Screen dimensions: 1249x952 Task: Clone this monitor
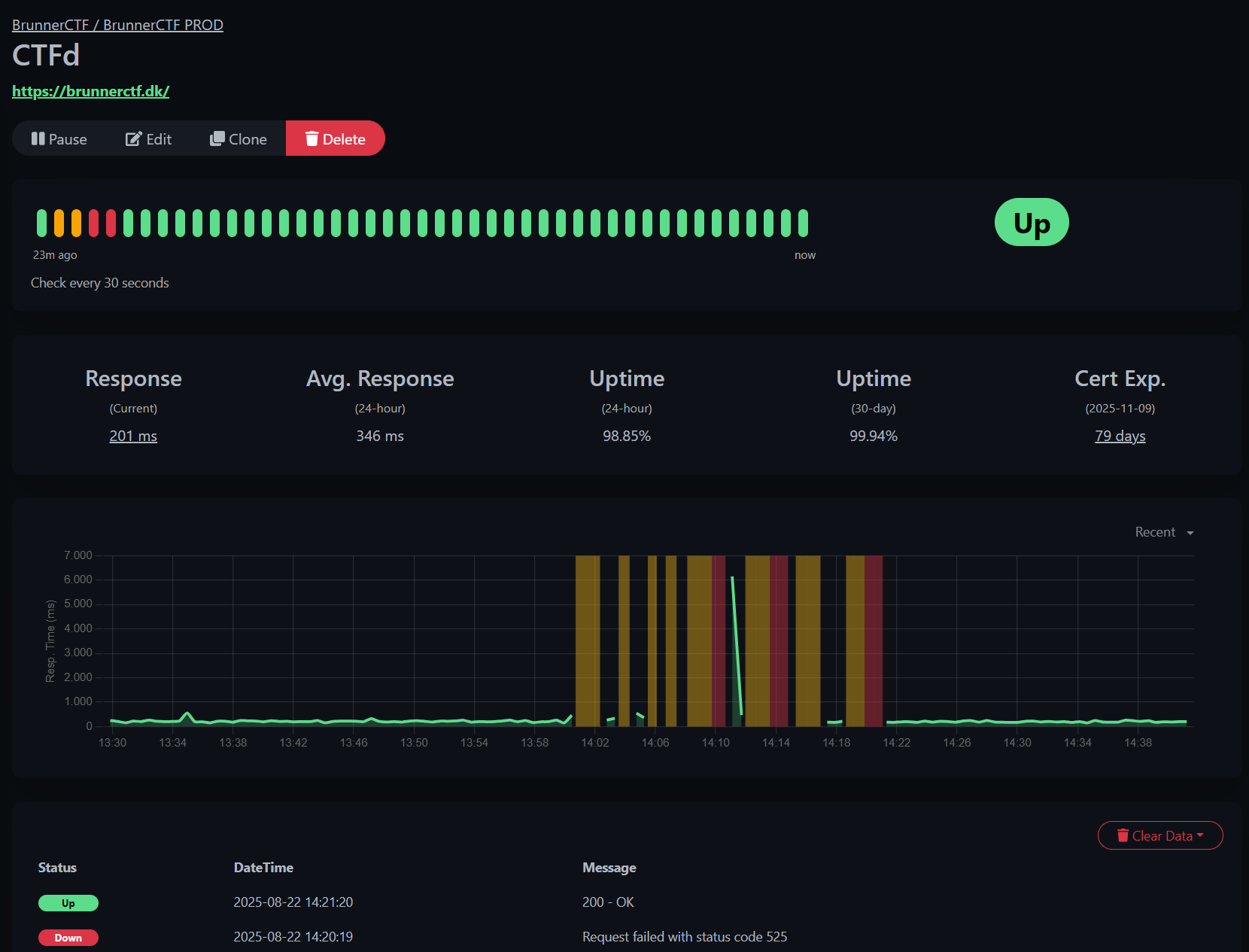(239, 138)
